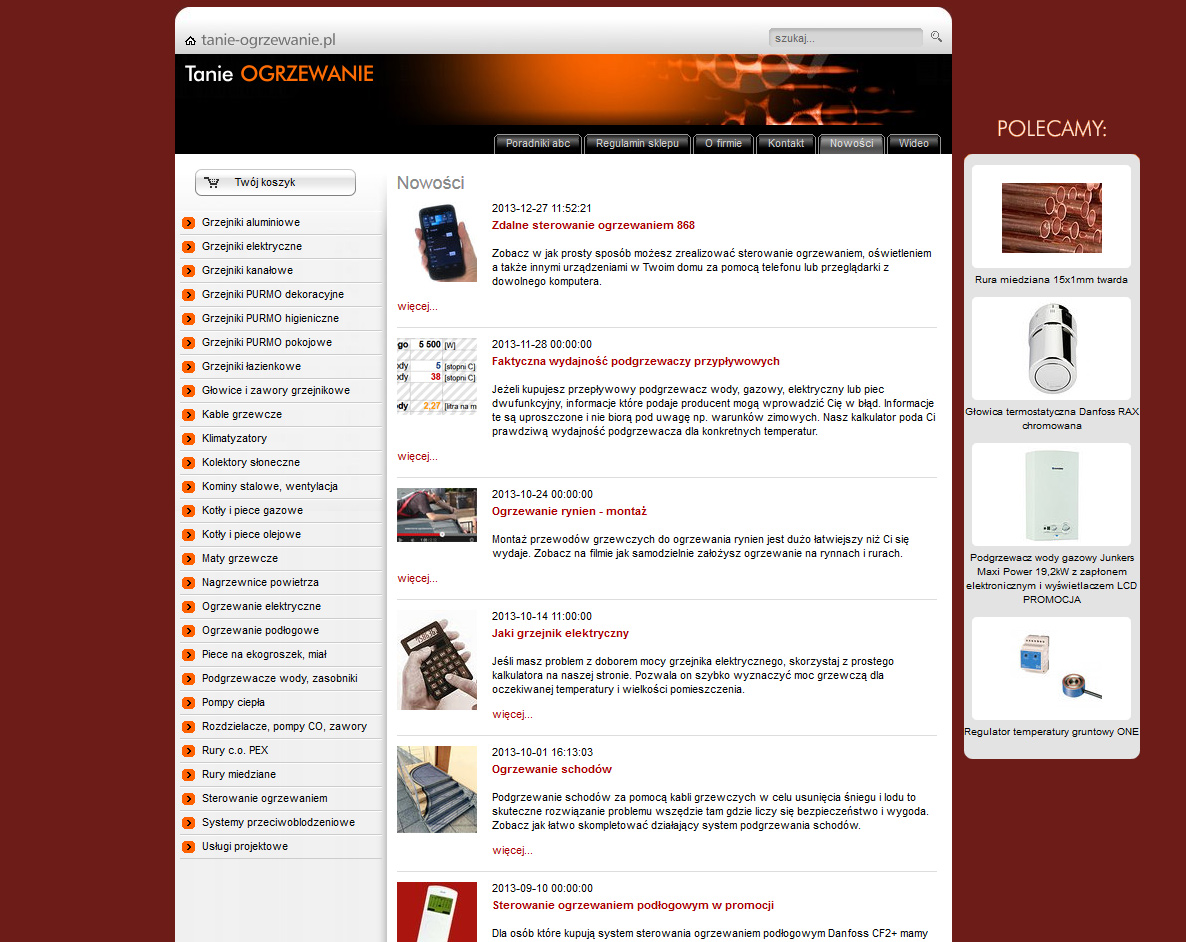Go to the Wideo tab
This screenshot has height=942, width=1186.
[913, 144]
